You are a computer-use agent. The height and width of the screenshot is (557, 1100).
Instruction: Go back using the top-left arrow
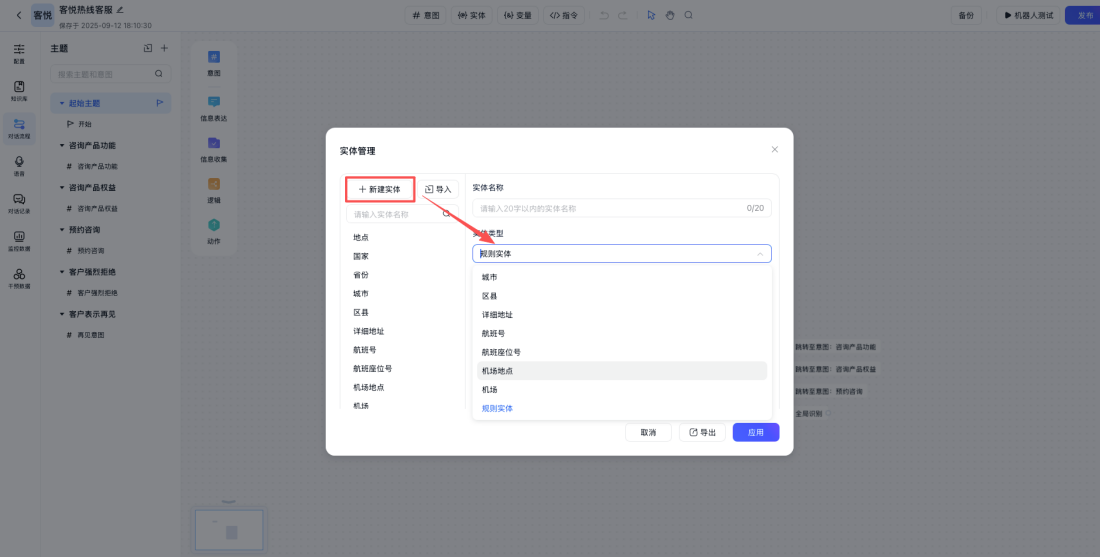pos(19,15)
